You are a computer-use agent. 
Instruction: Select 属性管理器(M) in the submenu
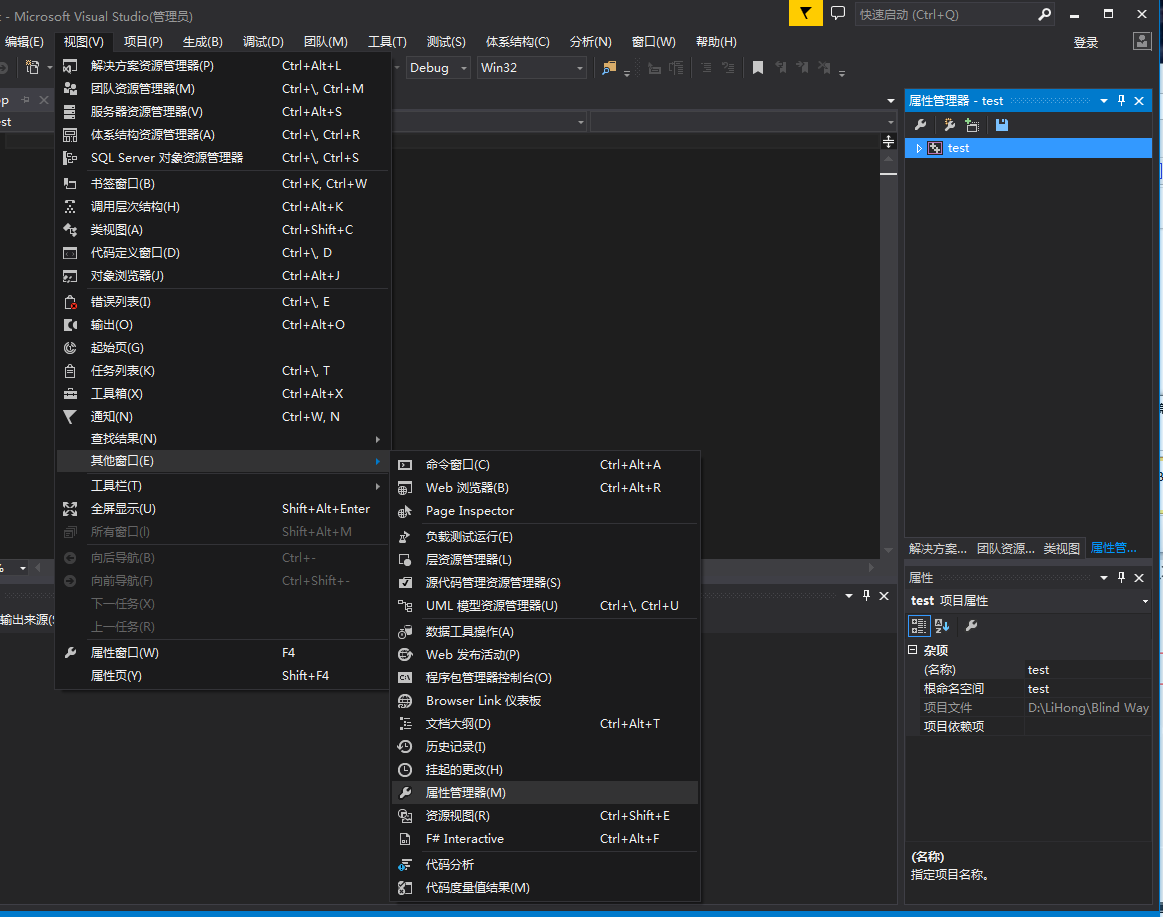coord(545,792)
